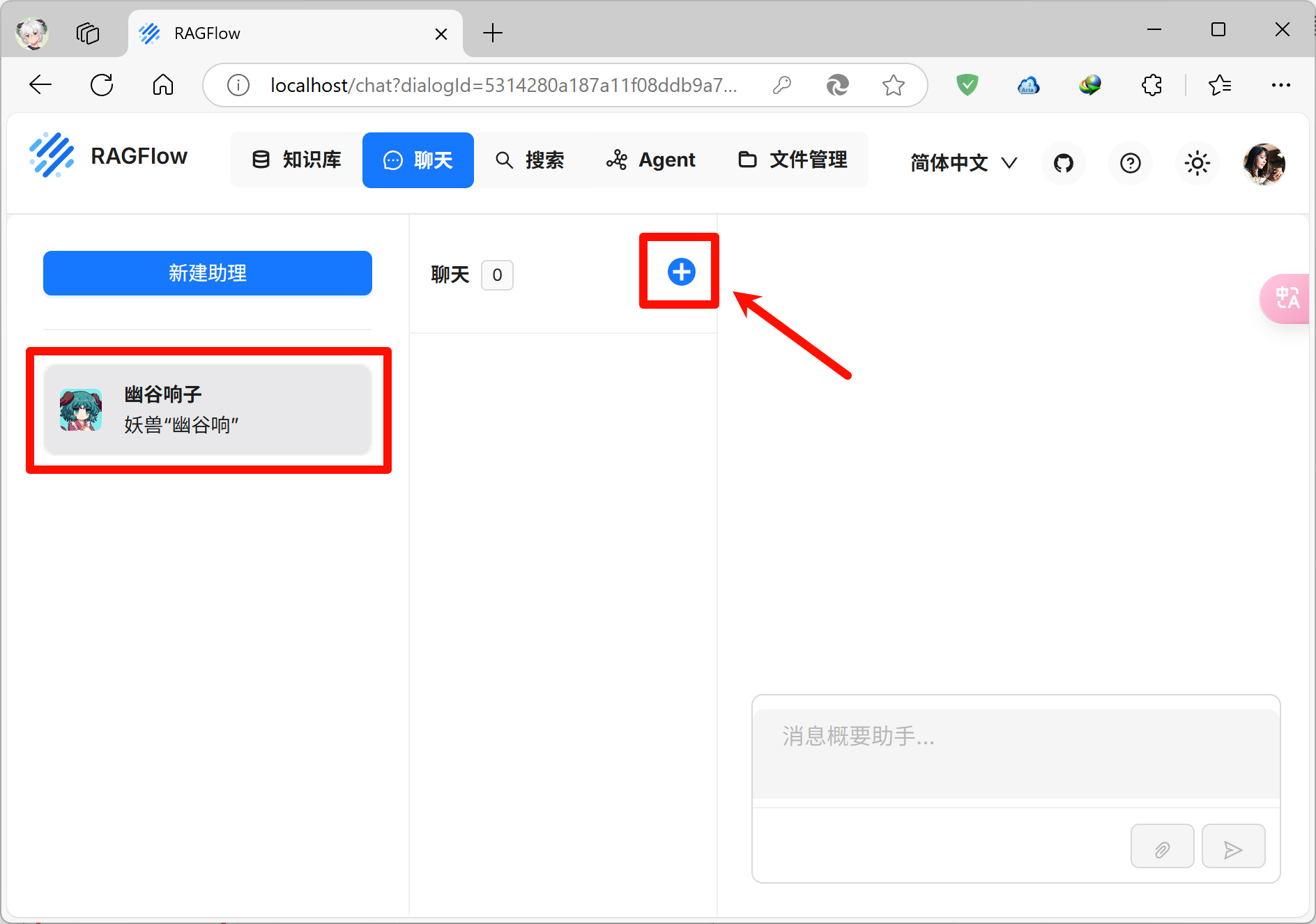
Task: Click the pink floating translate icon
Action: tap(1287, 298)
